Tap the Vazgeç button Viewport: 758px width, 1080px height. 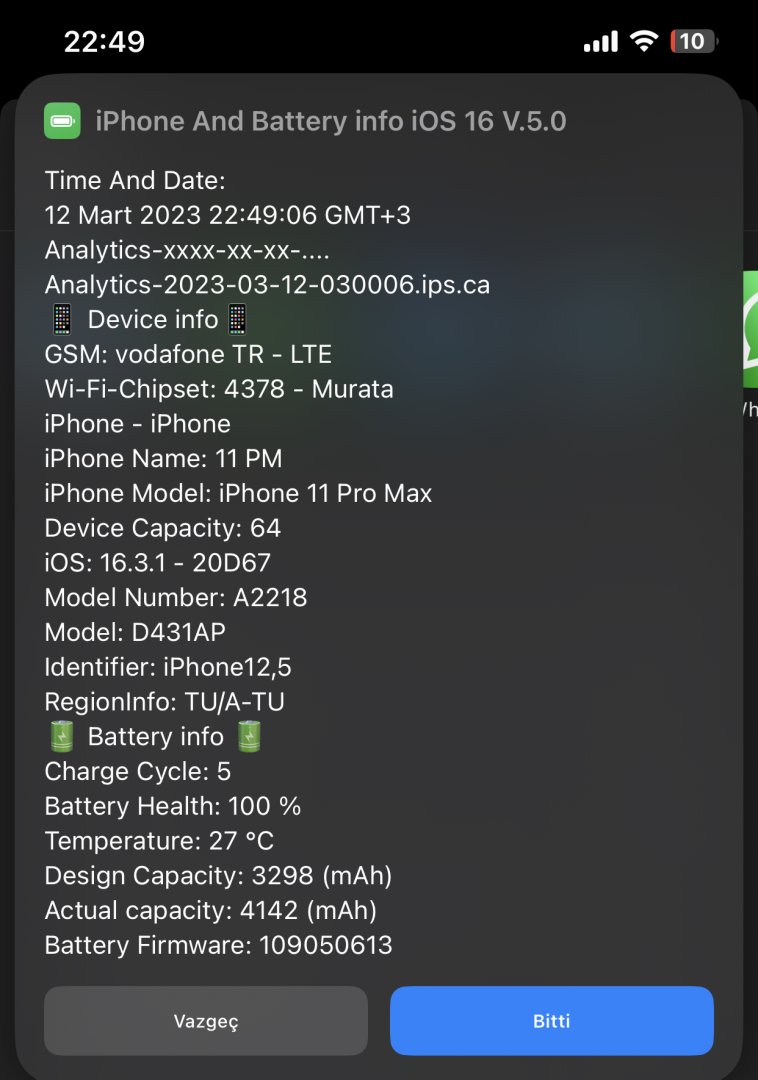pos(206,1021)
